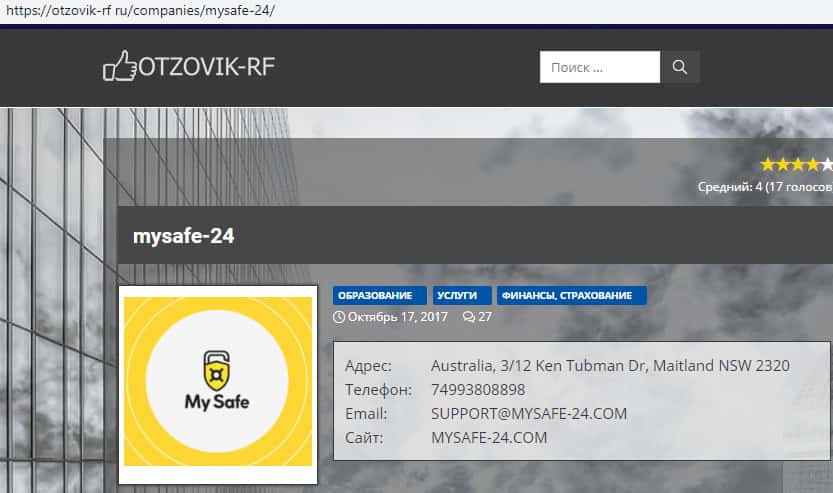
Task: Click the thumbs-up icon in the OTZOVIK-RF logo
Action: pos(120,66)
